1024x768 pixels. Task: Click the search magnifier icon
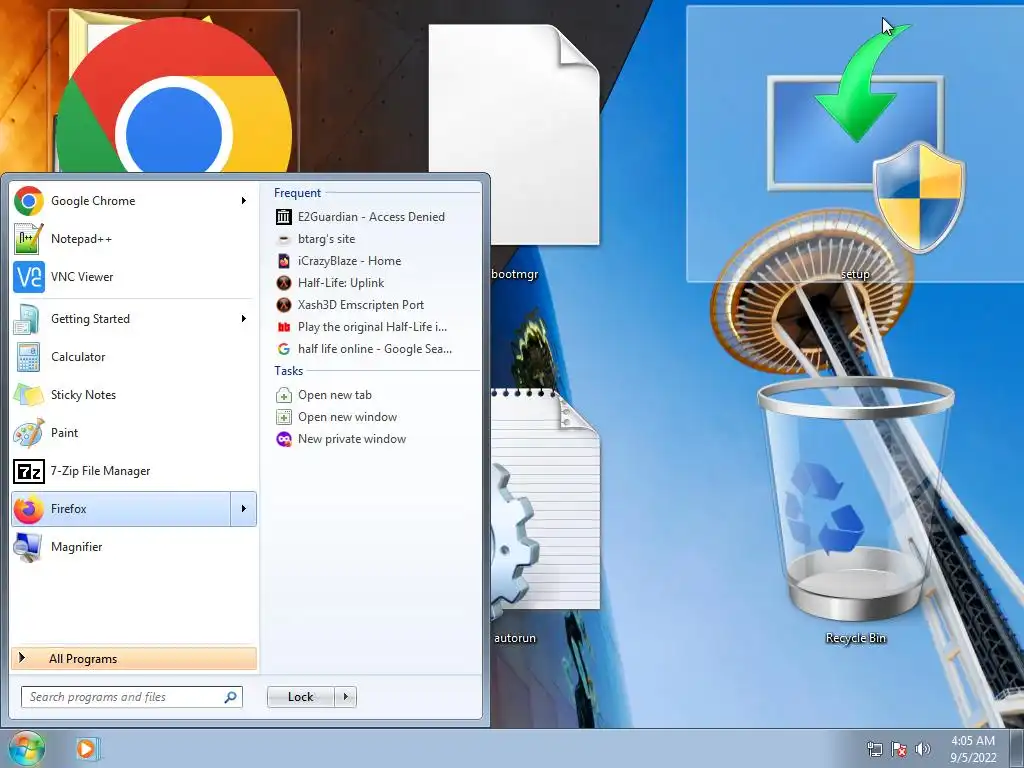tap(231, 697)
